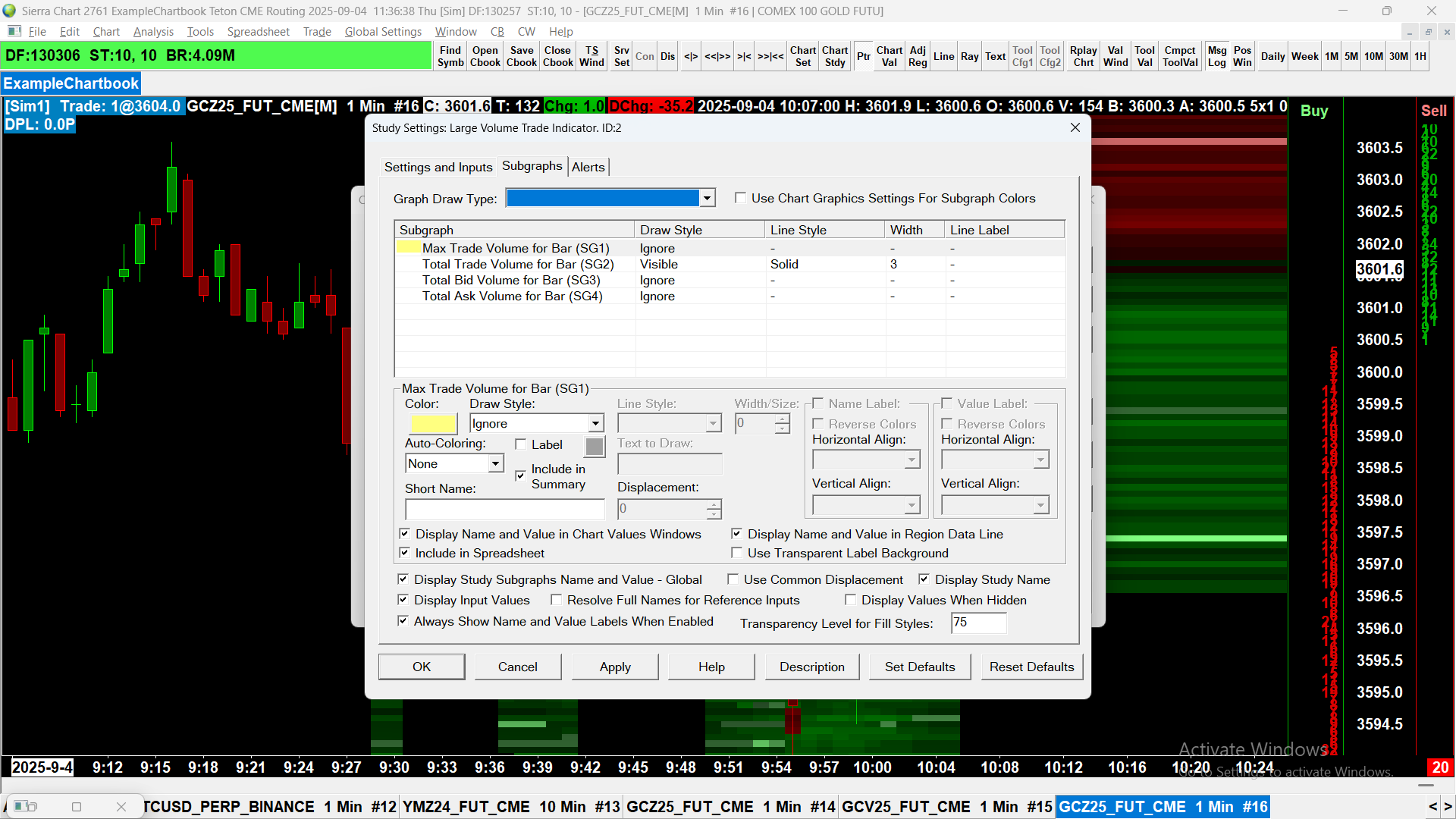Image resolution: width=1456 pixels, height=819 pixels.
Task: Select the Chart Val tool
Action: [890, 56]
